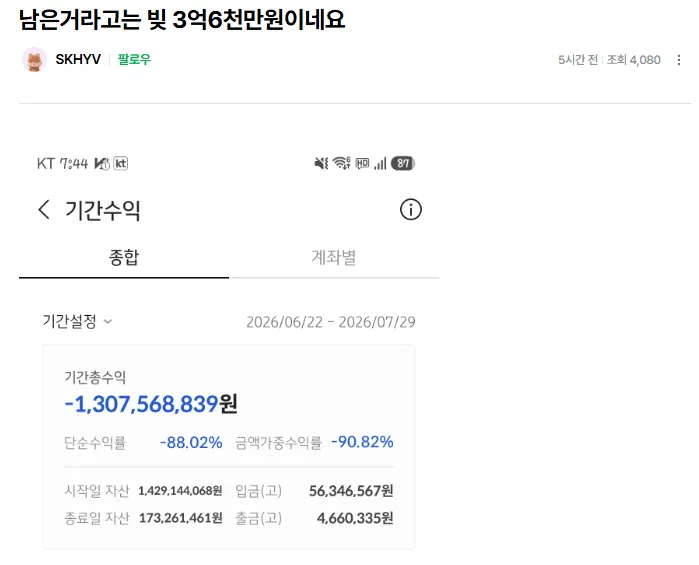
Task: Tap the battery 87 indicator
Action: tap(403, 164)
